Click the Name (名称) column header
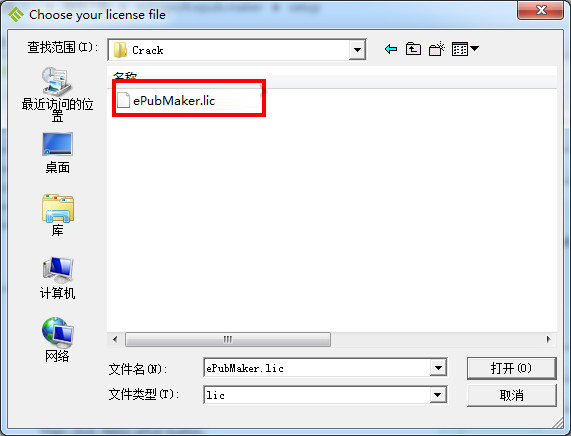 coord(125,76)
